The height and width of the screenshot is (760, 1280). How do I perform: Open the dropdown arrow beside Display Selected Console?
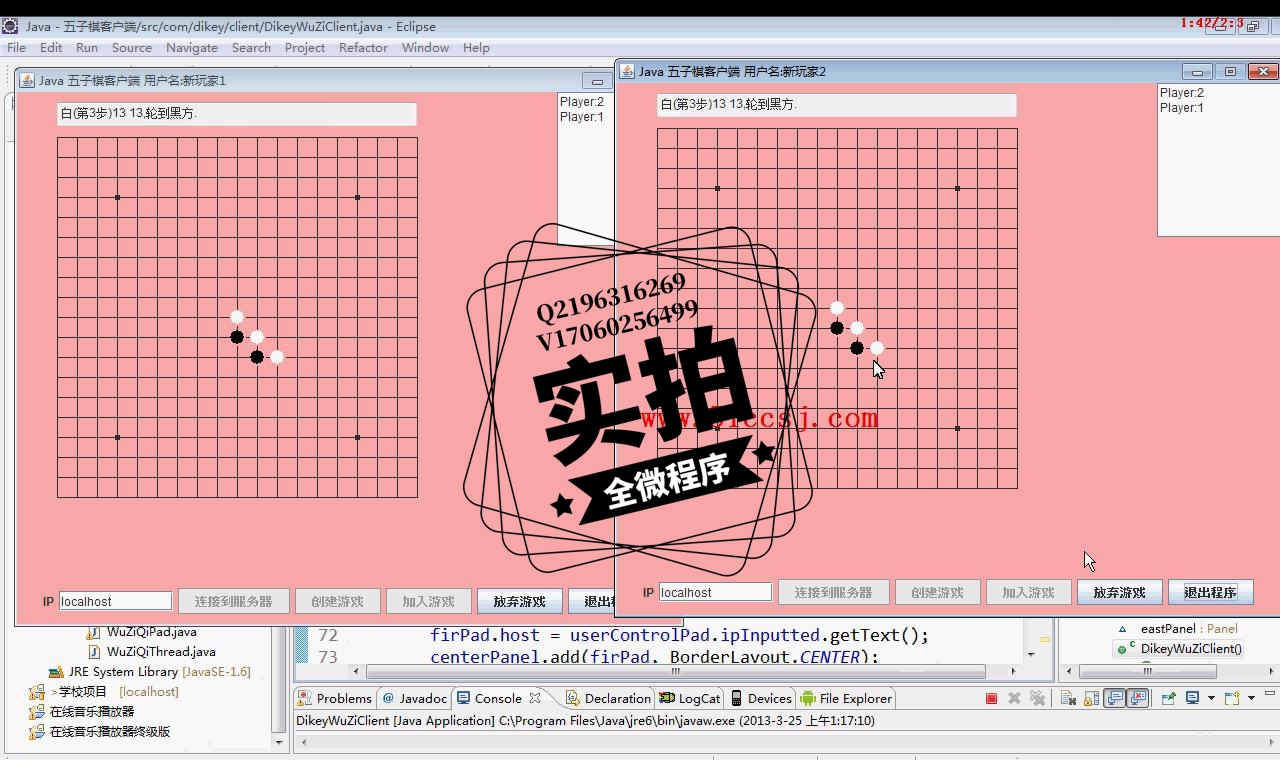(x=1211, y=698)
